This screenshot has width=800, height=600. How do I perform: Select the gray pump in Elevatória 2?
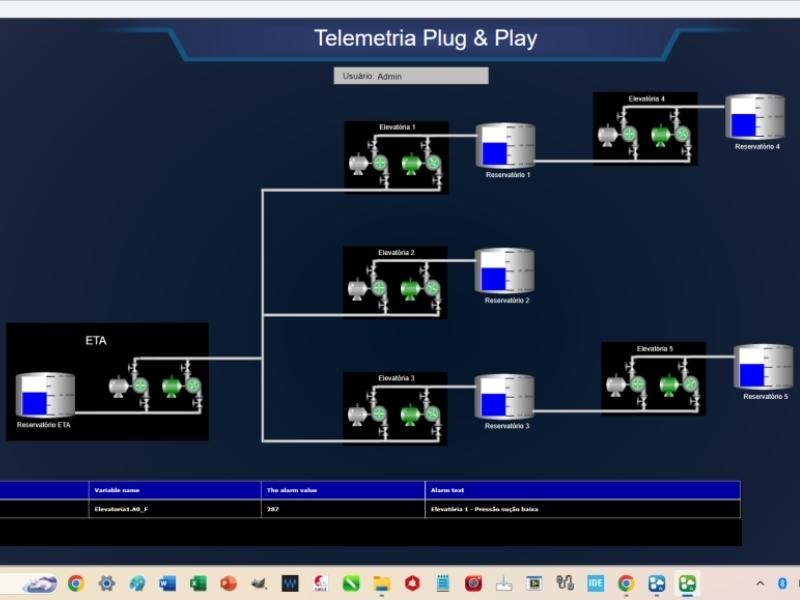pos(357,289)
